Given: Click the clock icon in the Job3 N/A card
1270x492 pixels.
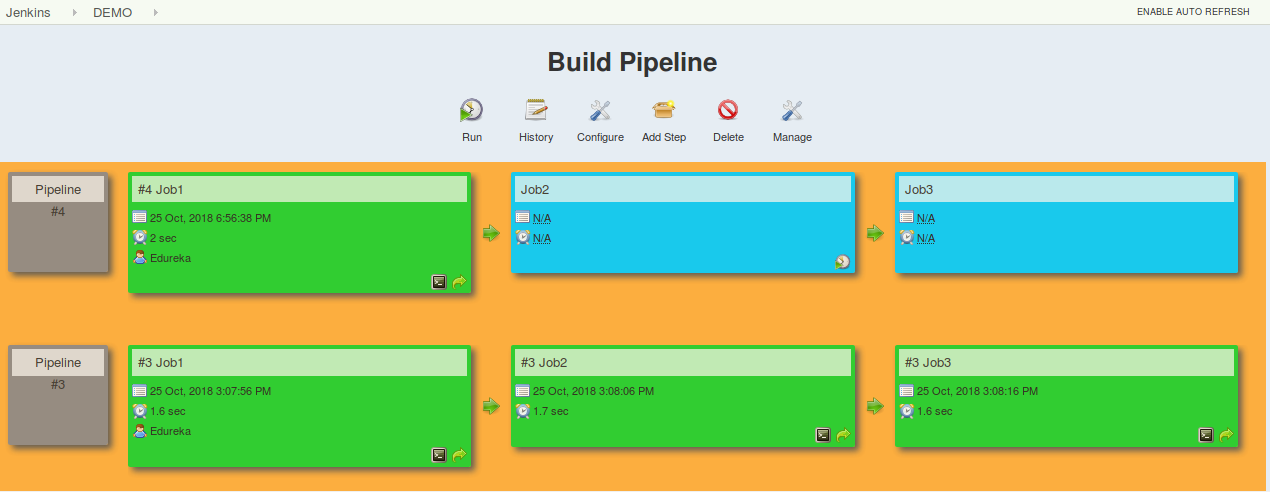Looking at the screenshot, I should pos(907,237).
